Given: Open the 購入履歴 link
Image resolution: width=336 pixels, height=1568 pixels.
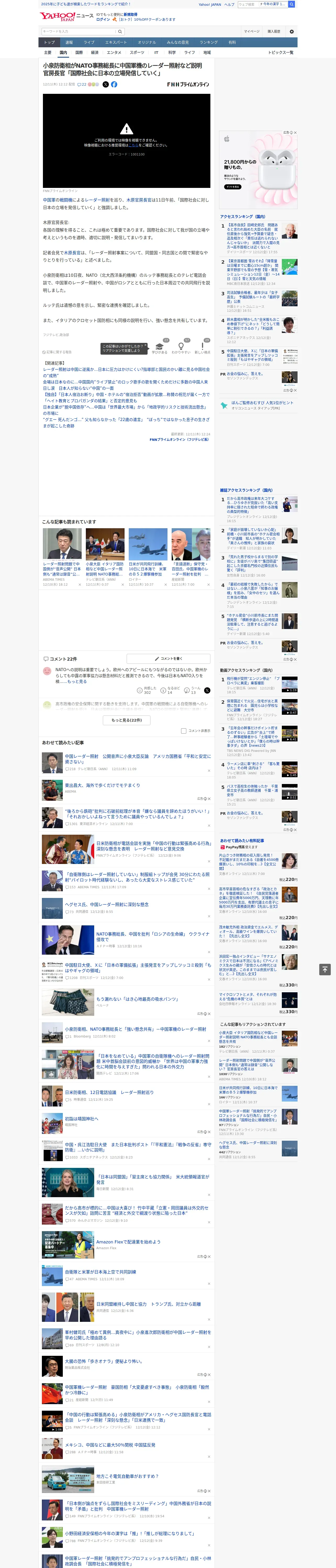Looking at the screenshot, I should coord(274,32).
